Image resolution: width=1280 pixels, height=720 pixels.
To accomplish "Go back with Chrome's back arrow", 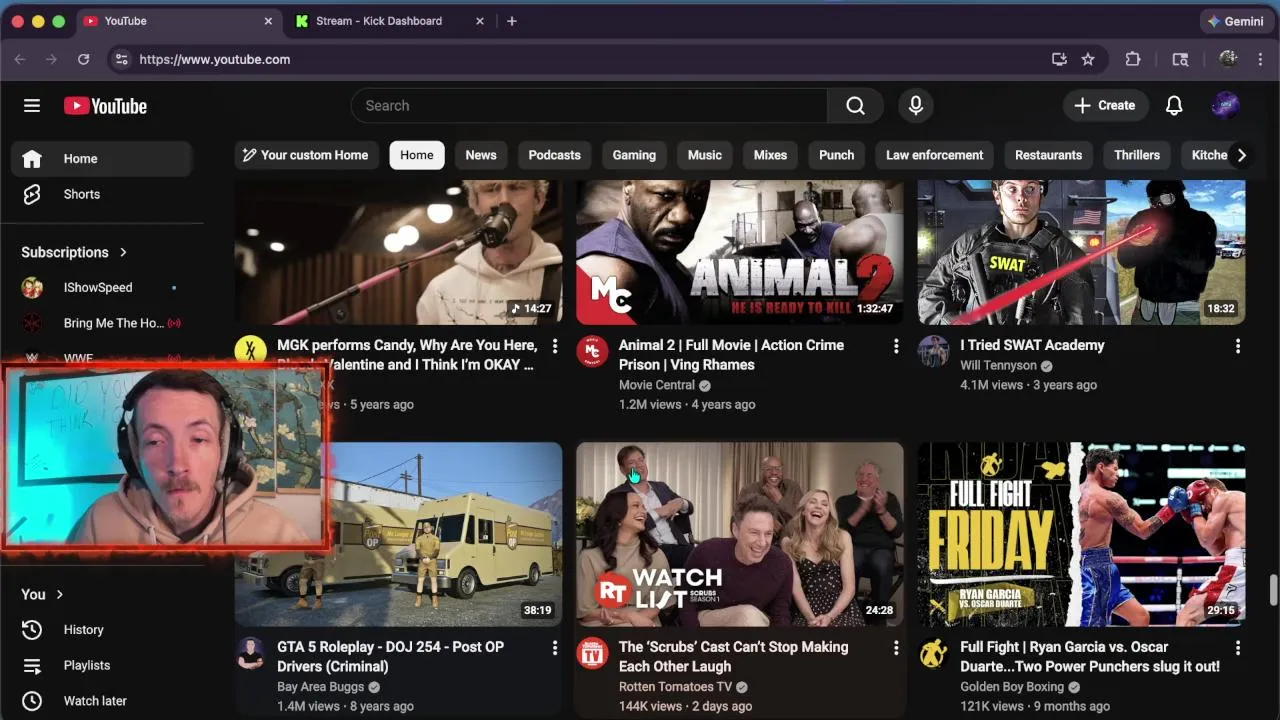I will [20, 59].
